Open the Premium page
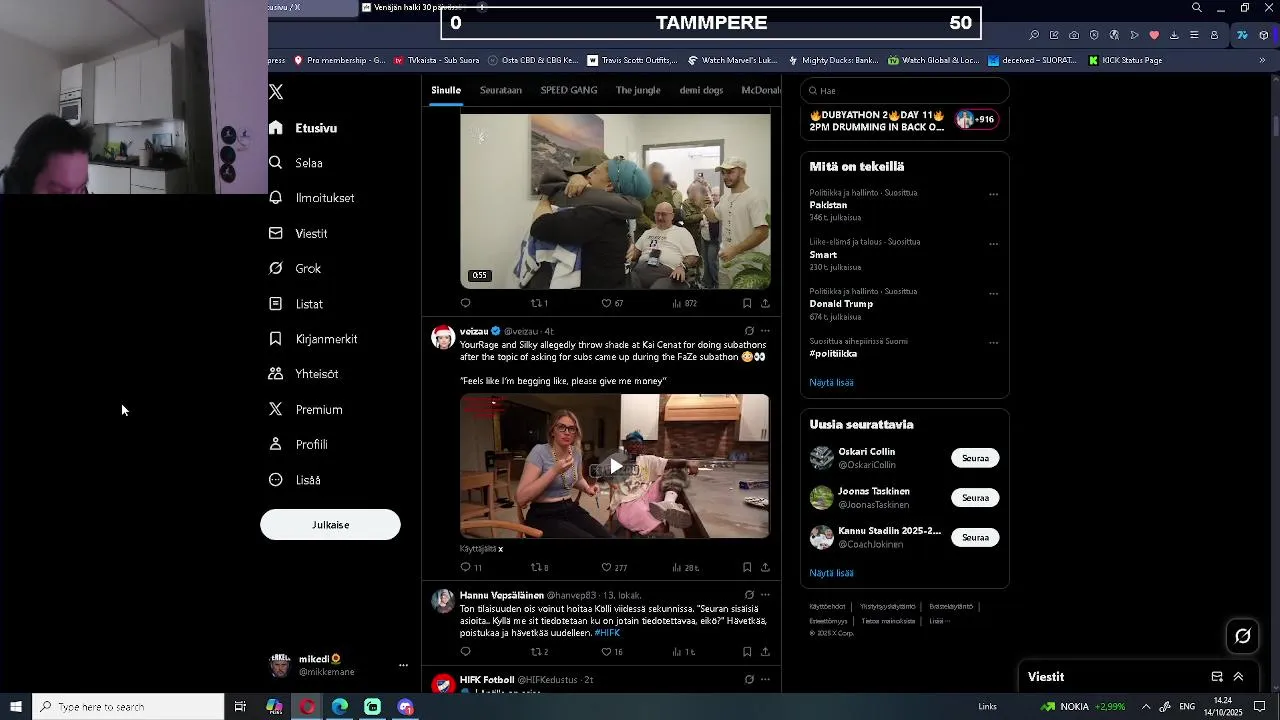The image size is (1280, 720). (x=306, y=409)
